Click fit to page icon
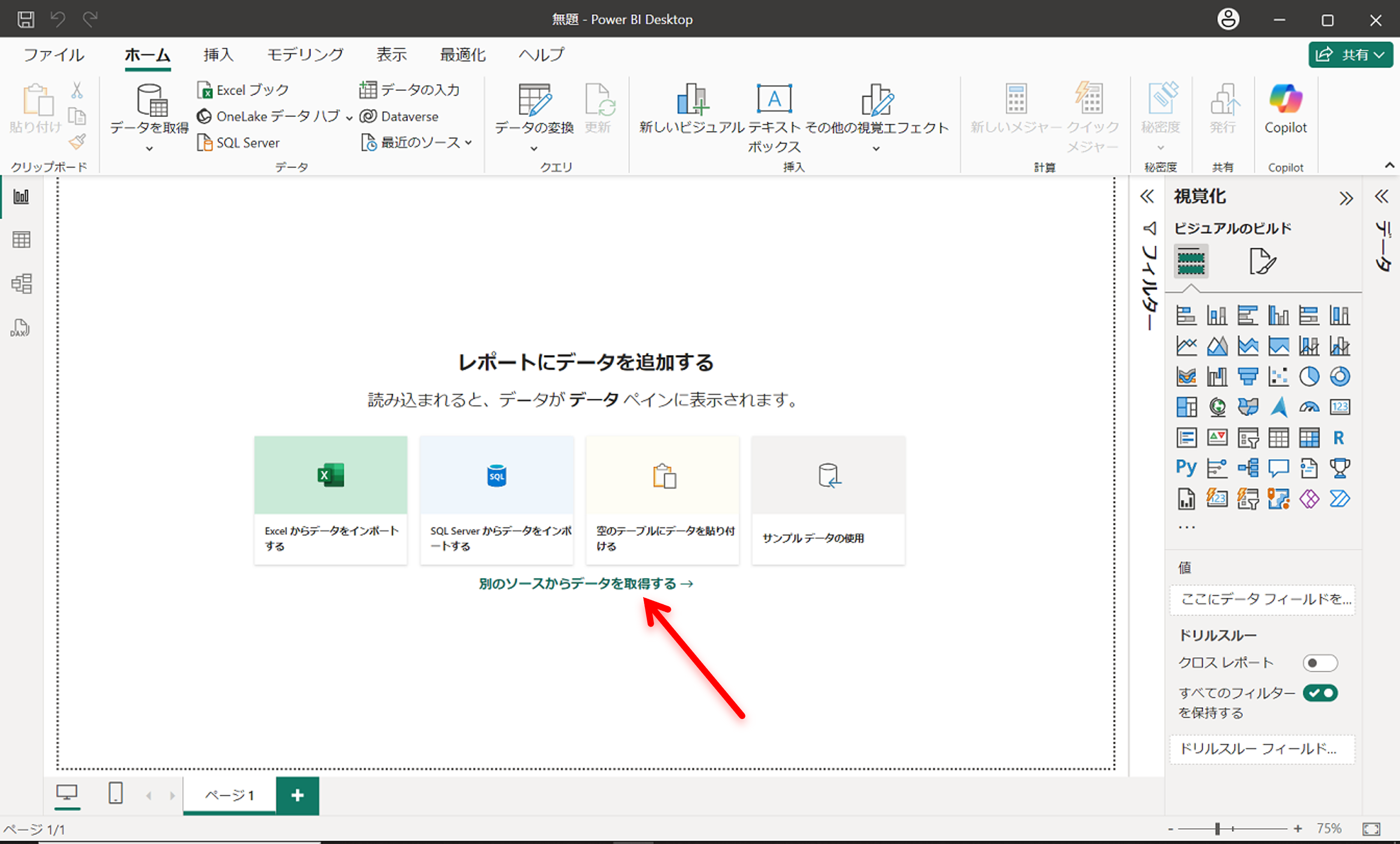Screen dimensions: 1400x844 coord(1371,829)
